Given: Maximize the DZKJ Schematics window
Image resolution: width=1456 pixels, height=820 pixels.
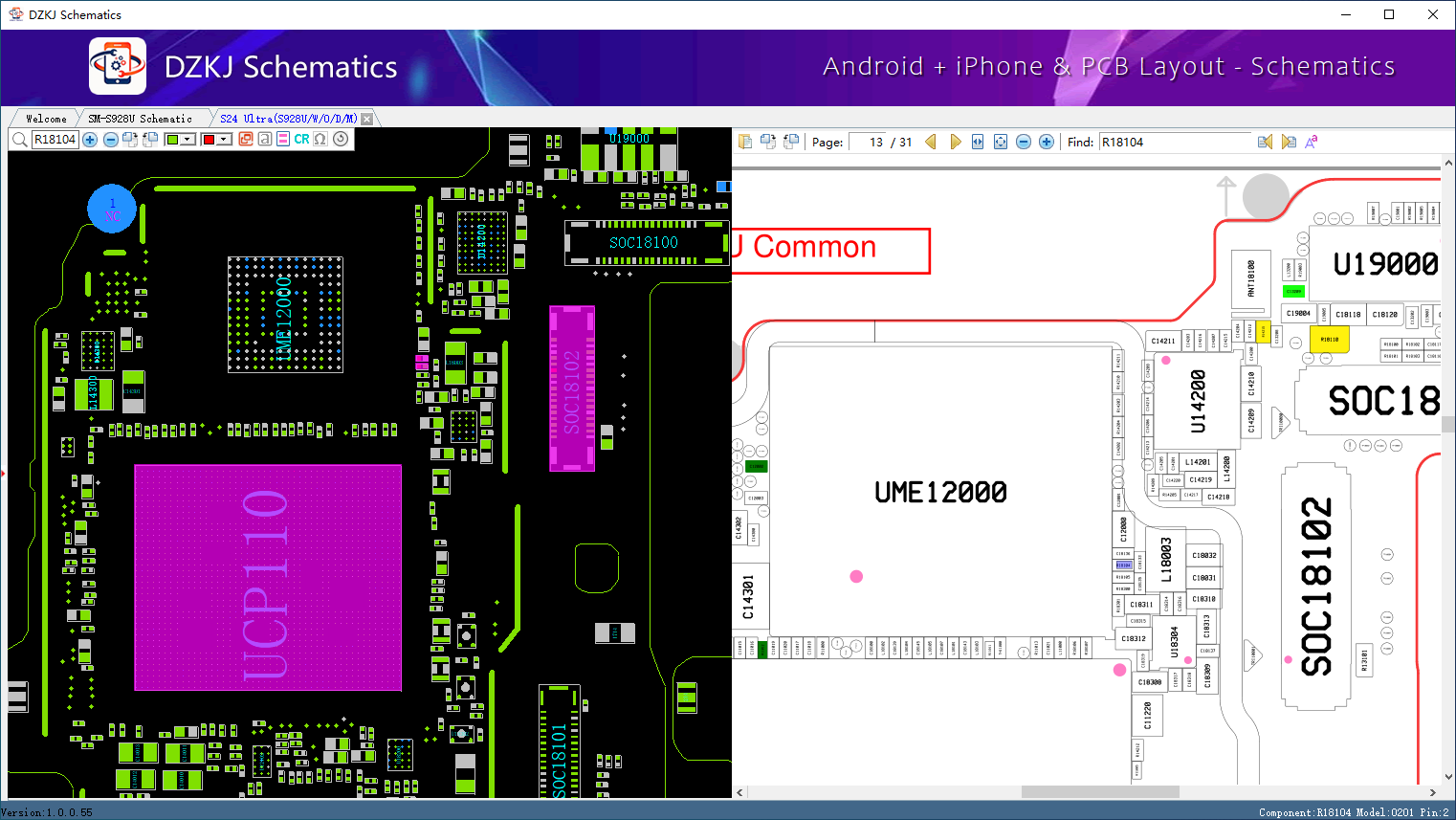Looking at the screenshot, I should coord(1389,14).
